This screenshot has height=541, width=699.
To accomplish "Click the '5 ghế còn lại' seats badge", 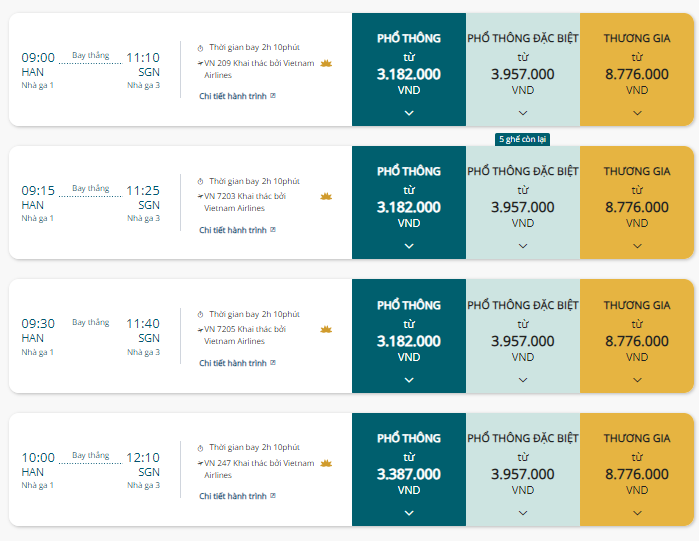I will coord(522,139).
